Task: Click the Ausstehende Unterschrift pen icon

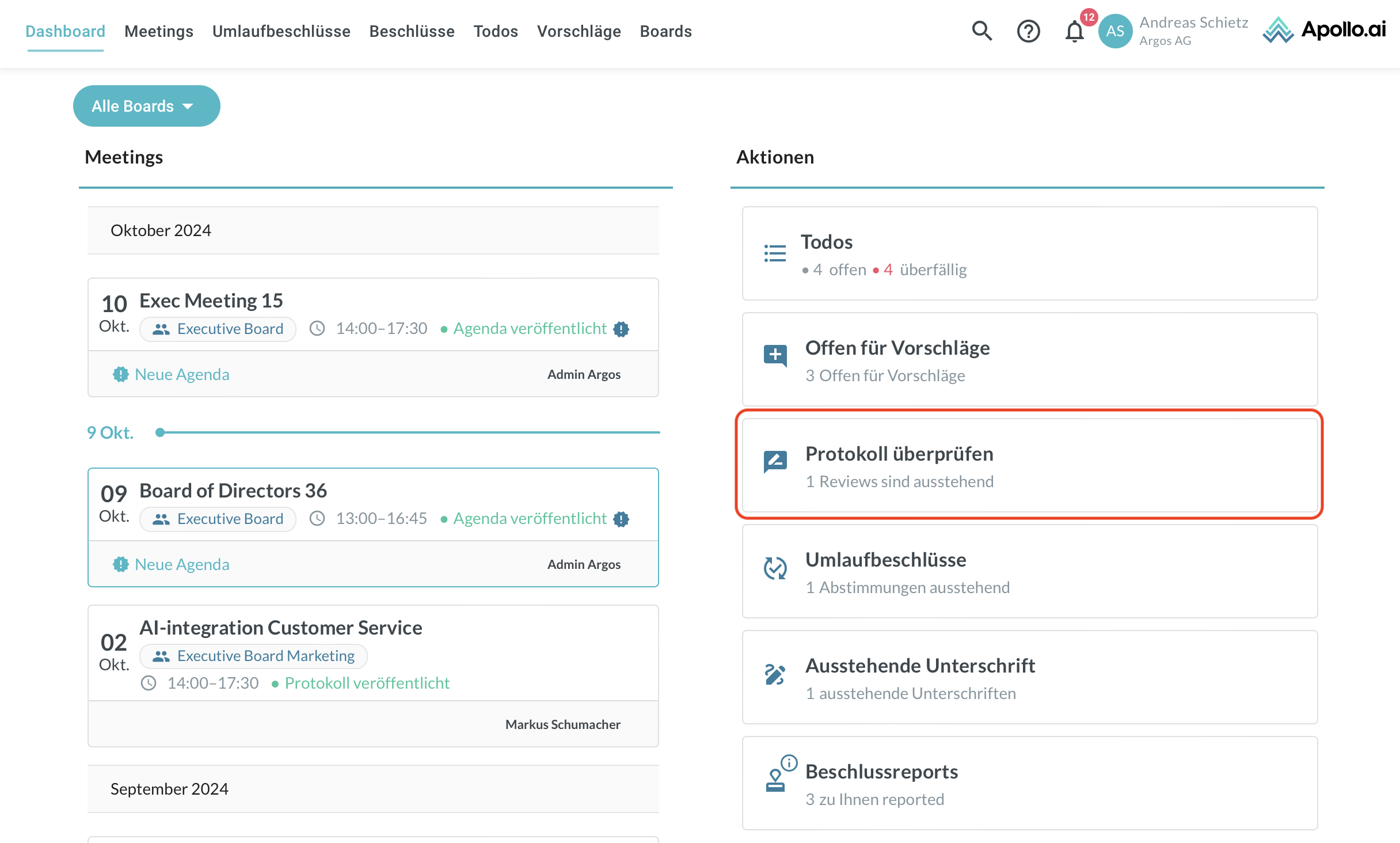Action: pyautogui.click(x=775, y=674)
